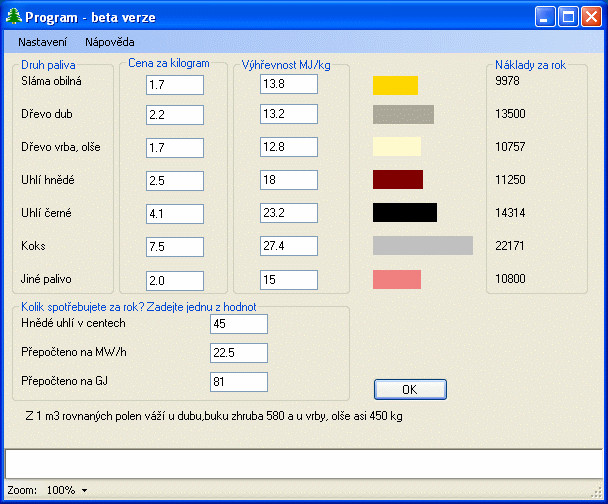Click the silver bar for Koks
The height and width of the screenshot is (504, 608).
point(423,245)
